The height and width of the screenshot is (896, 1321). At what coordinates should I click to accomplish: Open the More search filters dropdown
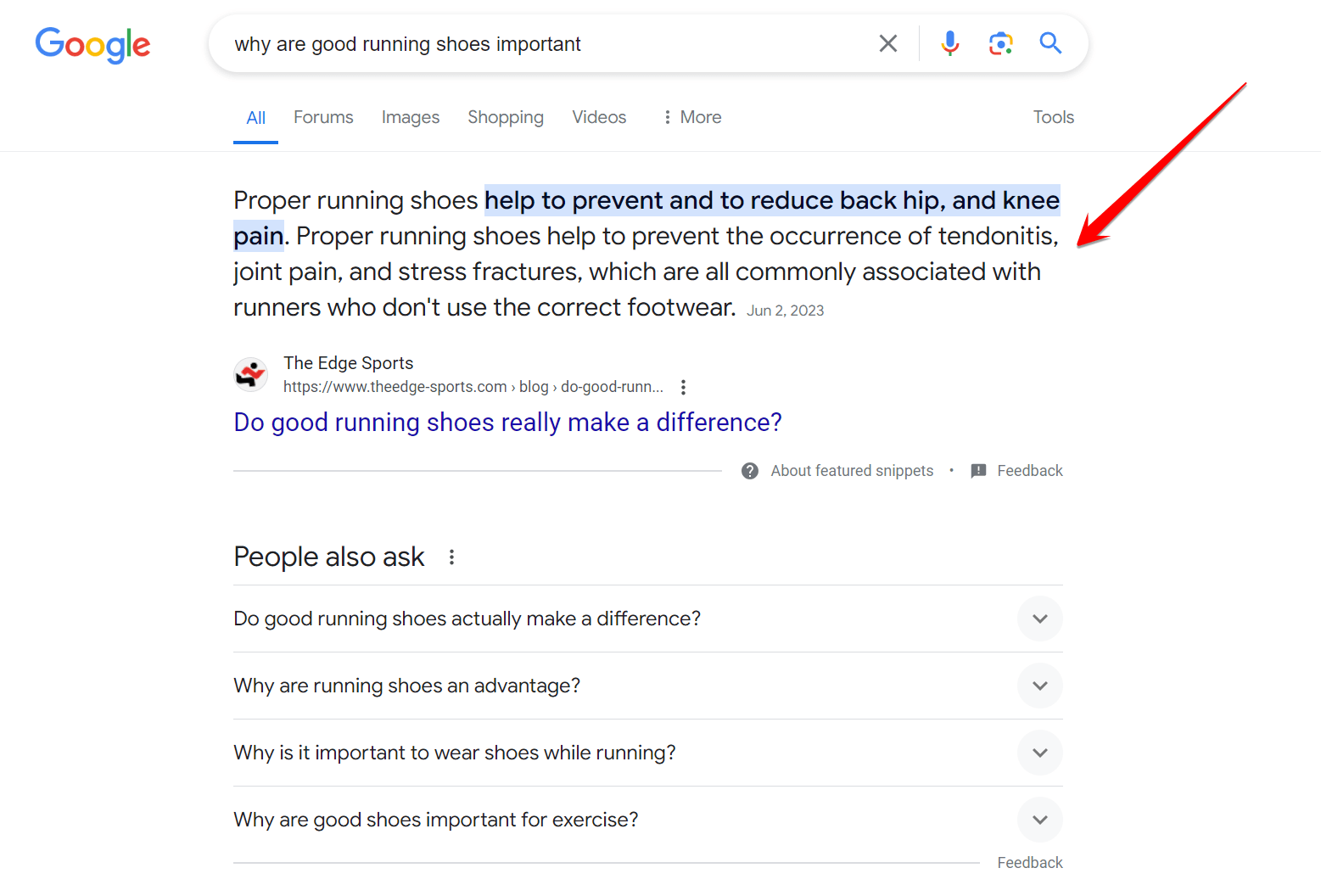pyautogui.click(x=691, y=117)
